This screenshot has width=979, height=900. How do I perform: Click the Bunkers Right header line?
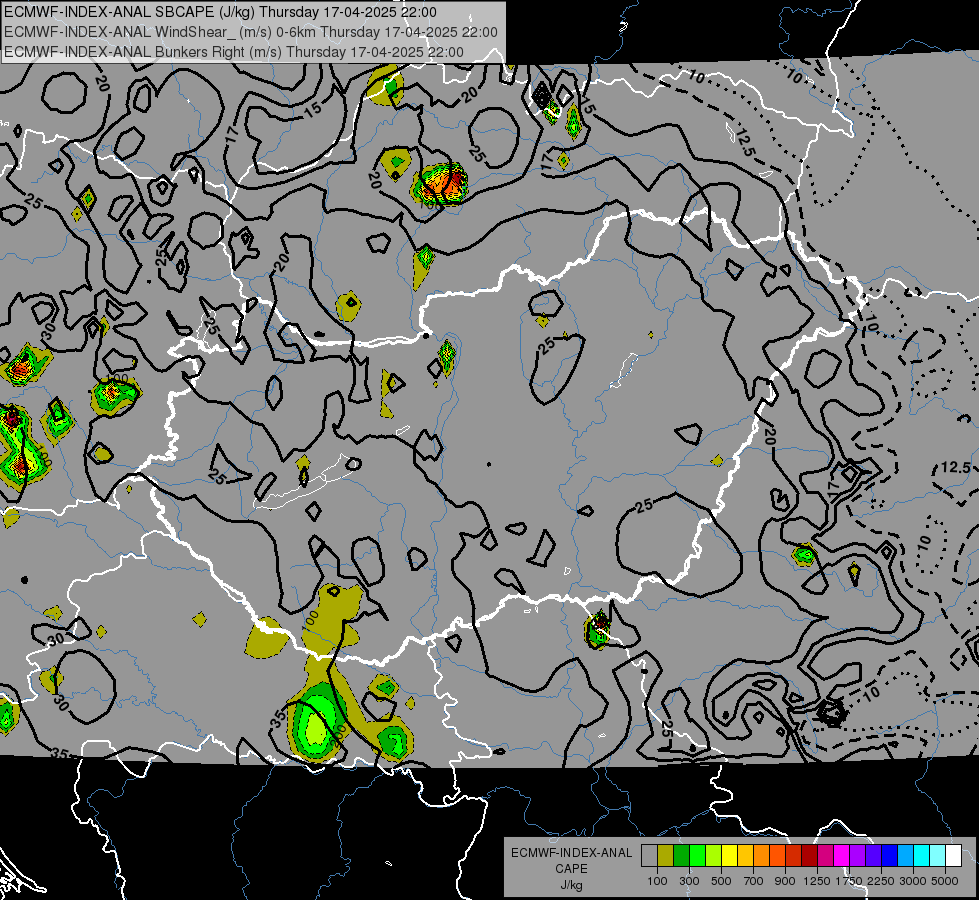click(234, 52)
